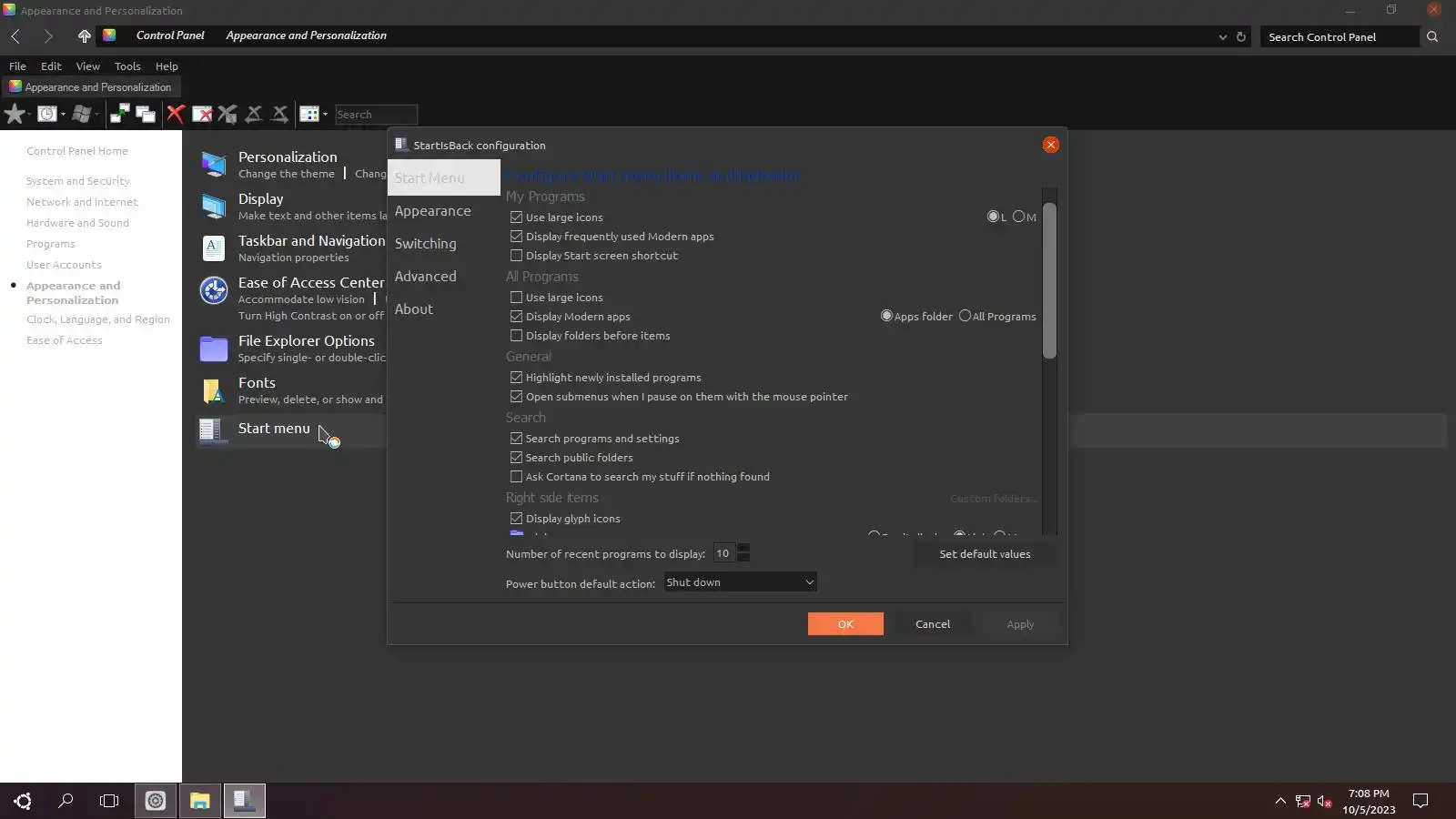The image size is (1456, 819).
Task: Uncheck Search programs and settings
Action: click(516, 439)
